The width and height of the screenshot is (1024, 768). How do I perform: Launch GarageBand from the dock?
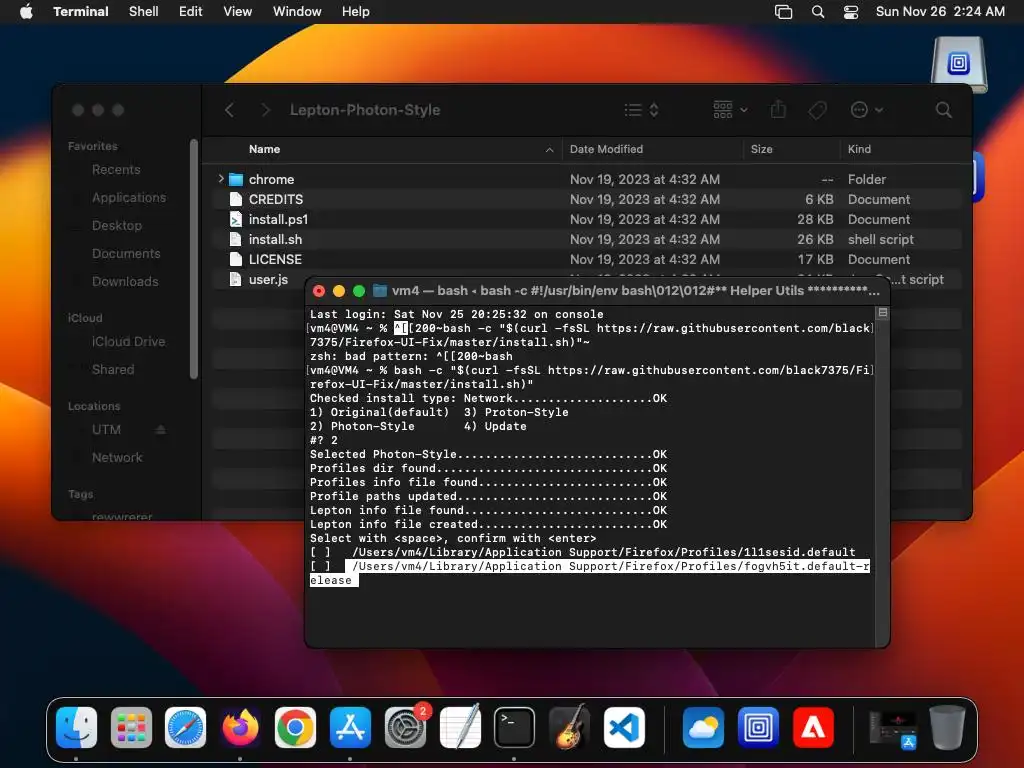coord(569,728)
